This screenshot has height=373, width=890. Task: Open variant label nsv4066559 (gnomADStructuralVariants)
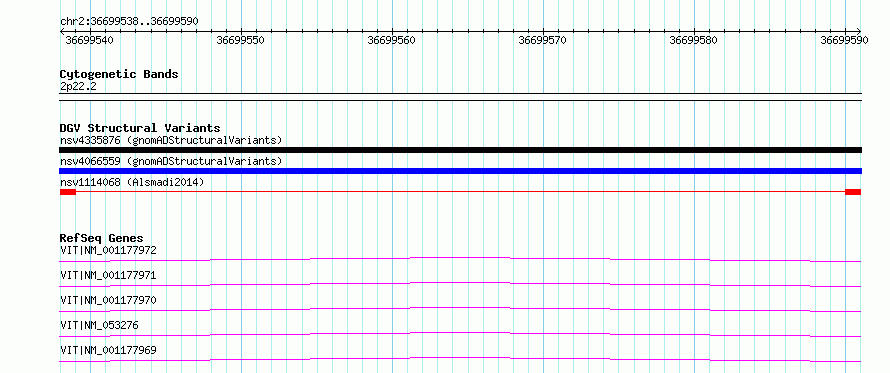click(x=171, y=161)
